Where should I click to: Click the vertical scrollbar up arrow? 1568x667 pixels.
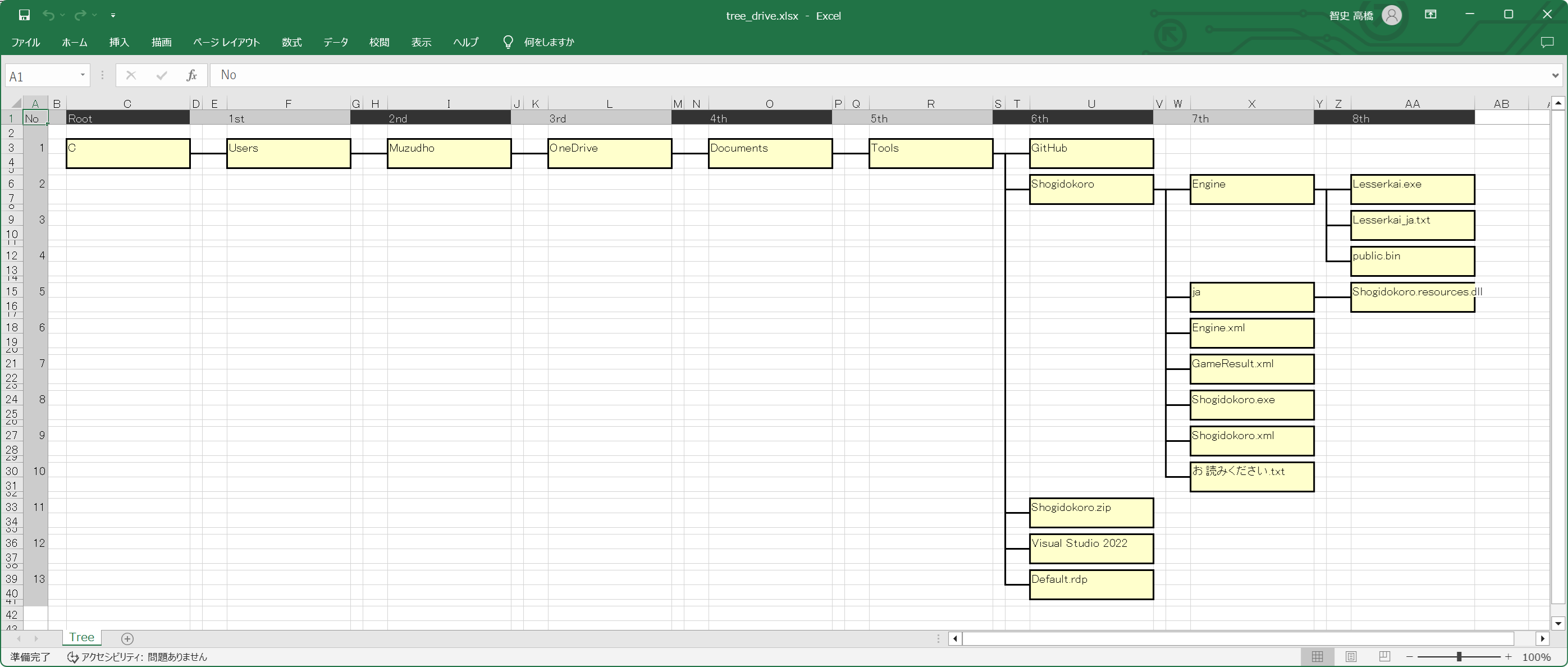coord(1558,103)
